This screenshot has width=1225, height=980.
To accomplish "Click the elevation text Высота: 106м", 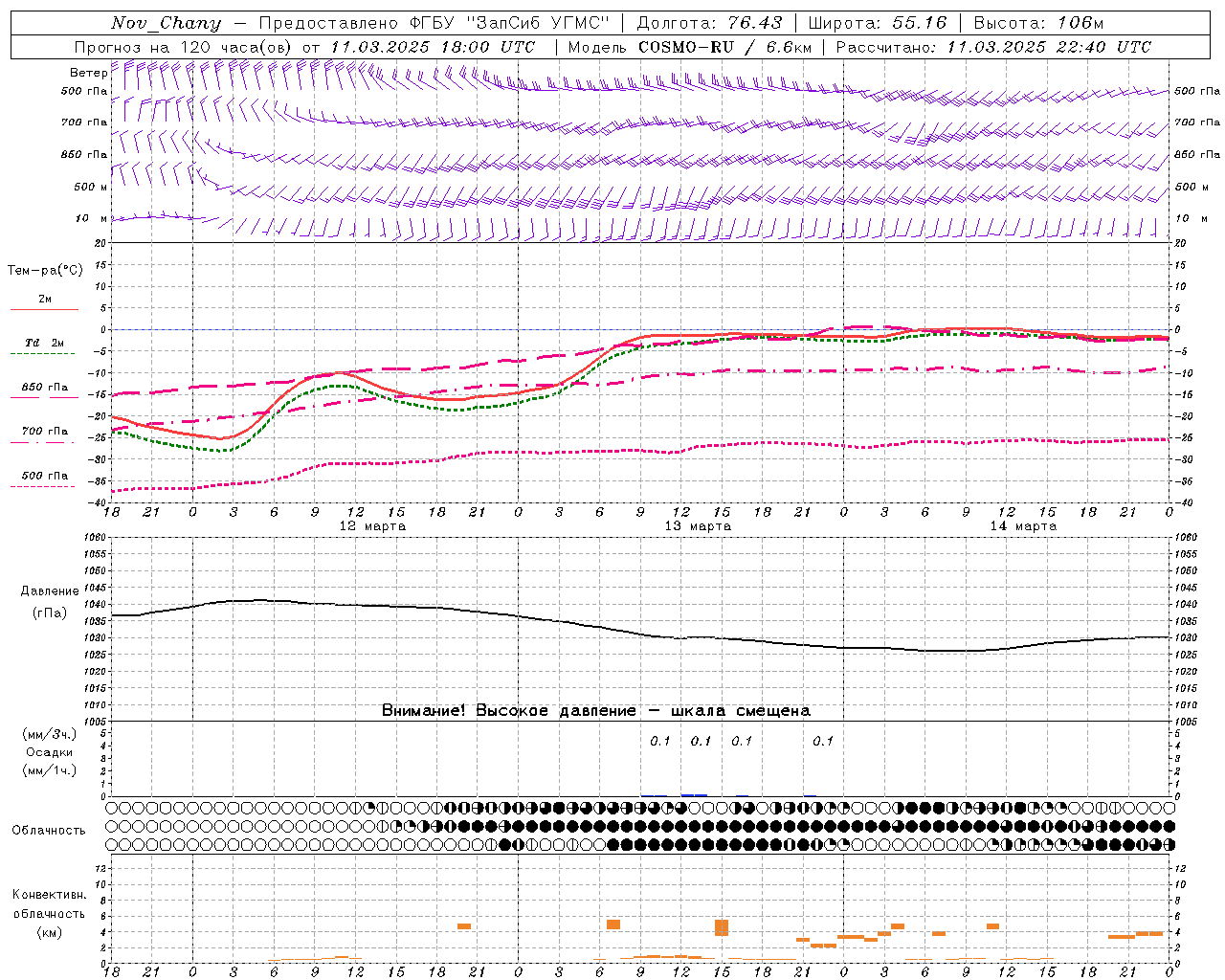I will coord(1037,23).
